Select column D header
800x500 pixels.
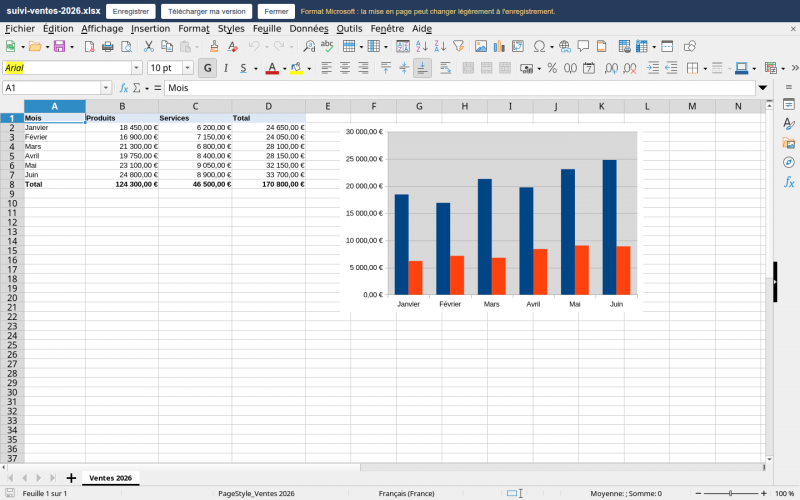tap(268, 106)
